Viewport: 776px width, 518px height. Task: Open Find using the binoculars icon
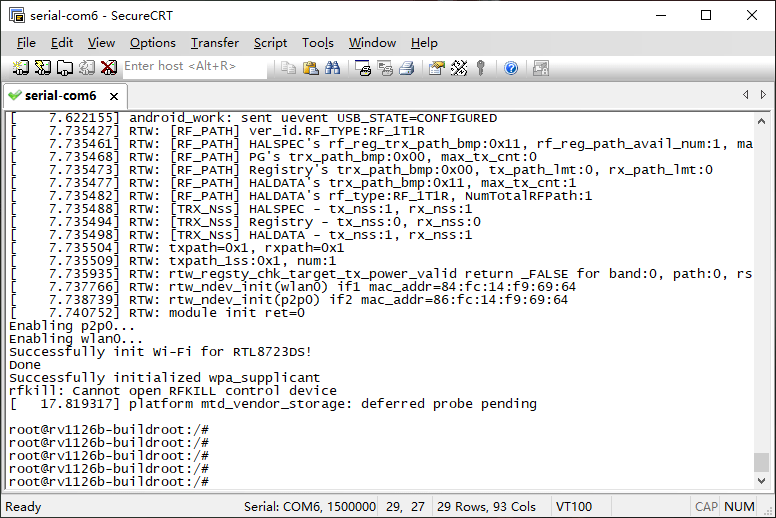(x=333, y=68)
